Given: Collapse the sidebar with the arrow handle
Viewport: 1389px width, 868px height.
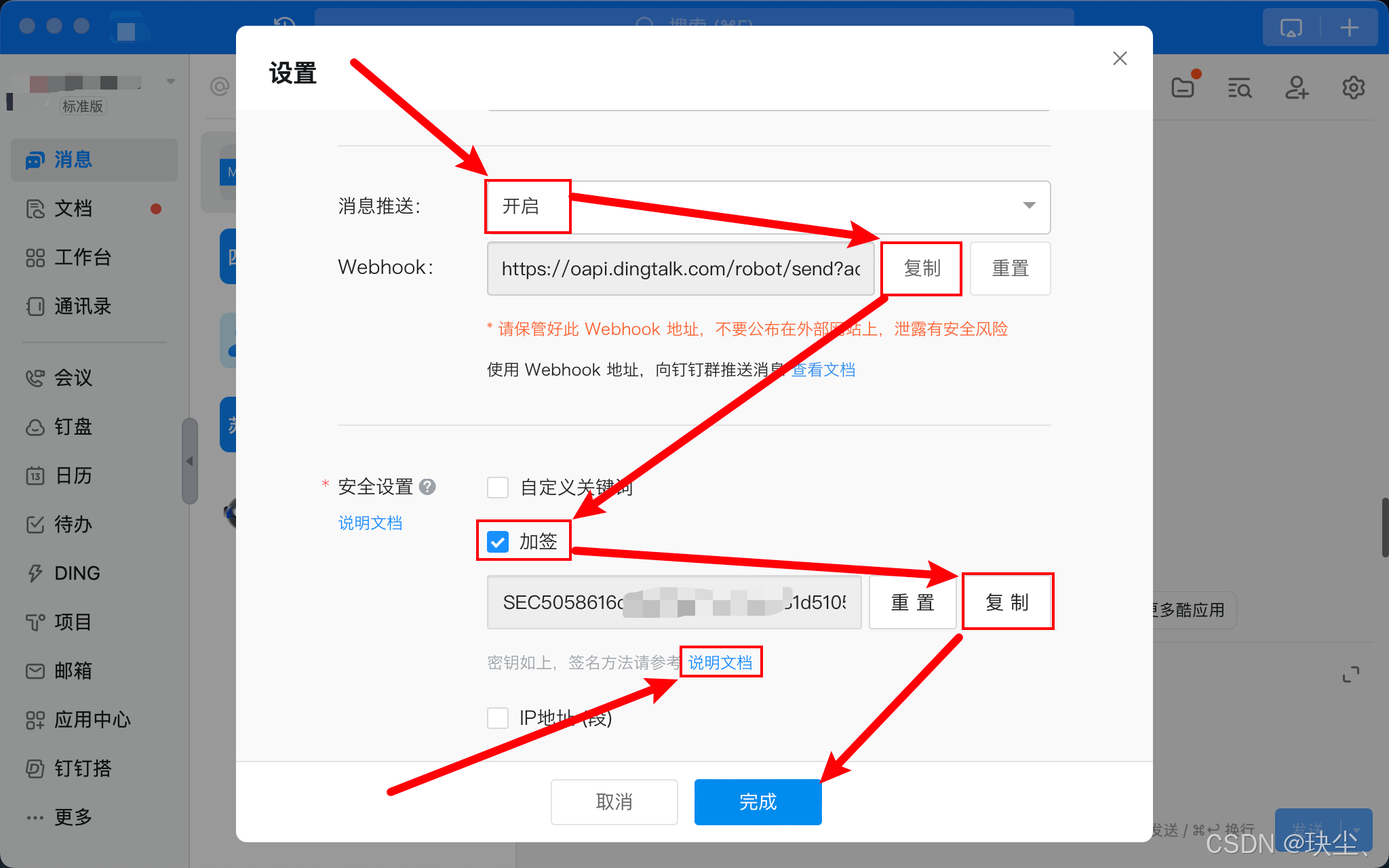Looking at the screenshot, I should tap(190, 461).
